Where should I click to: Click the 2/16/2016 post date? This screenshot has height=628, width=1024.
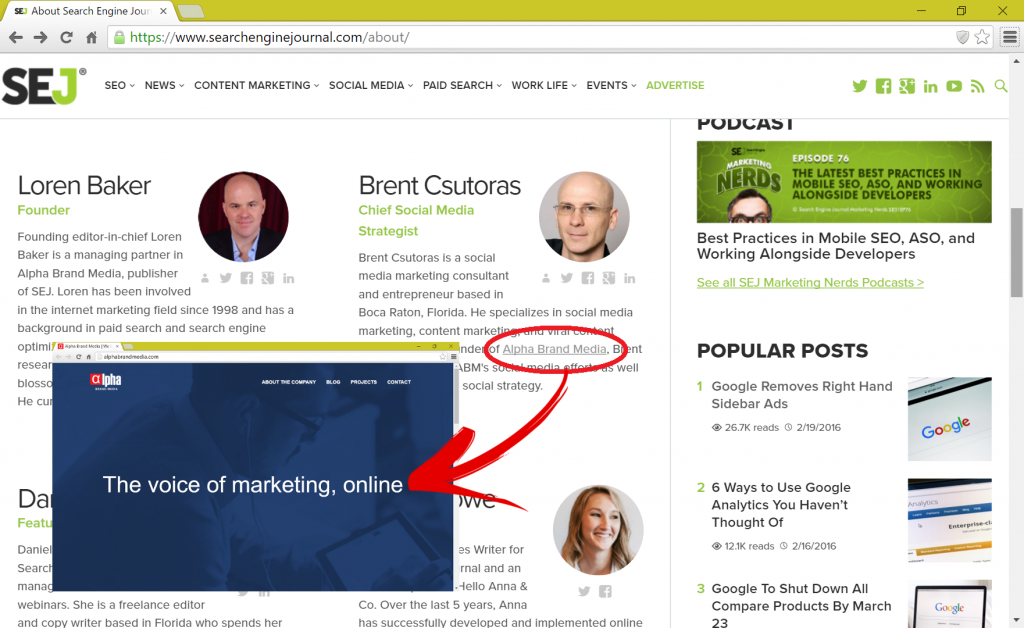[814, 546]
